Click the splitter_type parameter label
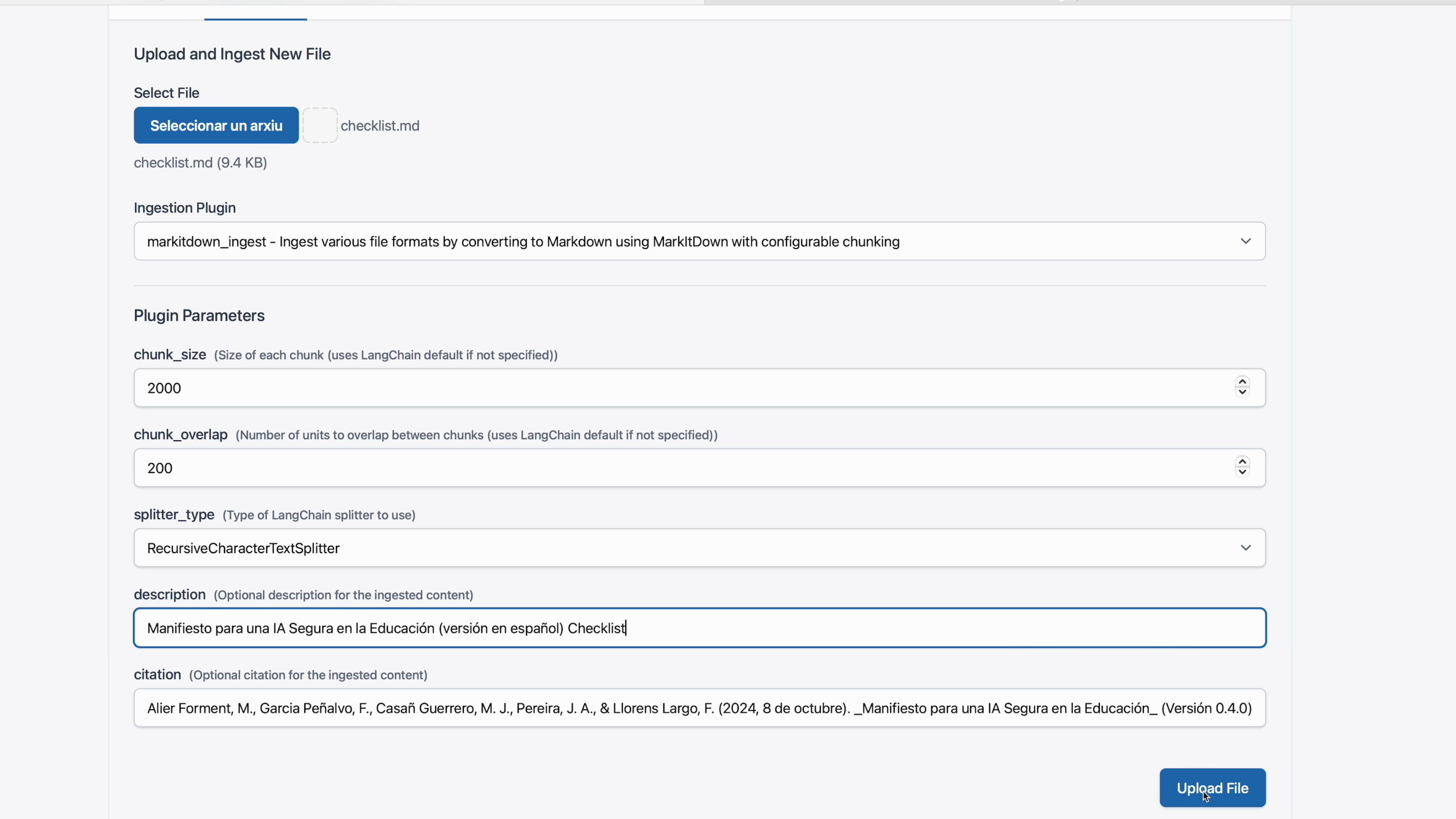This screenshot has width=1456, height=819. (x=174, y=515)
